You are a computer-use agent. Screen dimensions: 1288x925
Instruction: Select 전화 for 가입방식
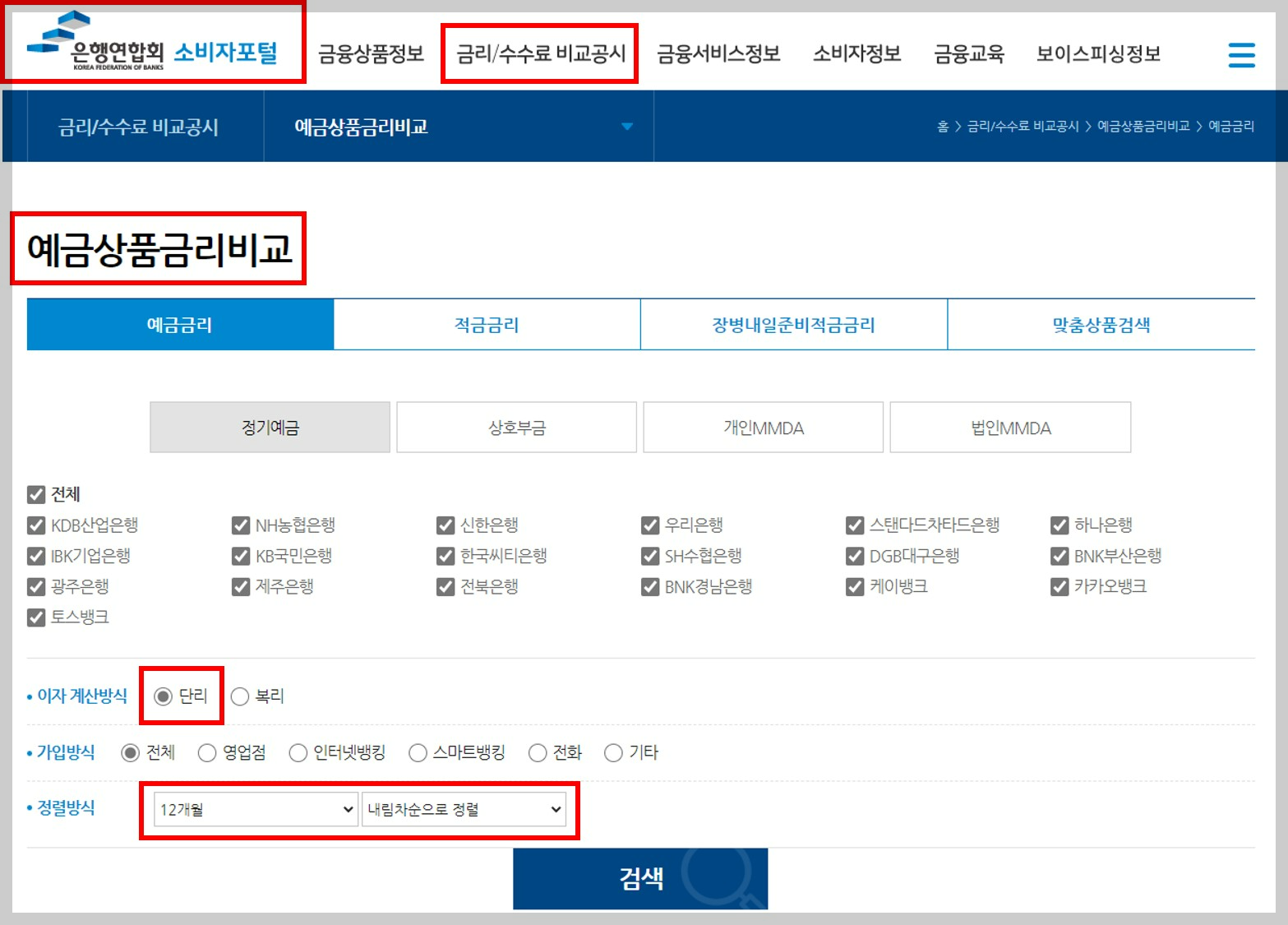[538, 752]
